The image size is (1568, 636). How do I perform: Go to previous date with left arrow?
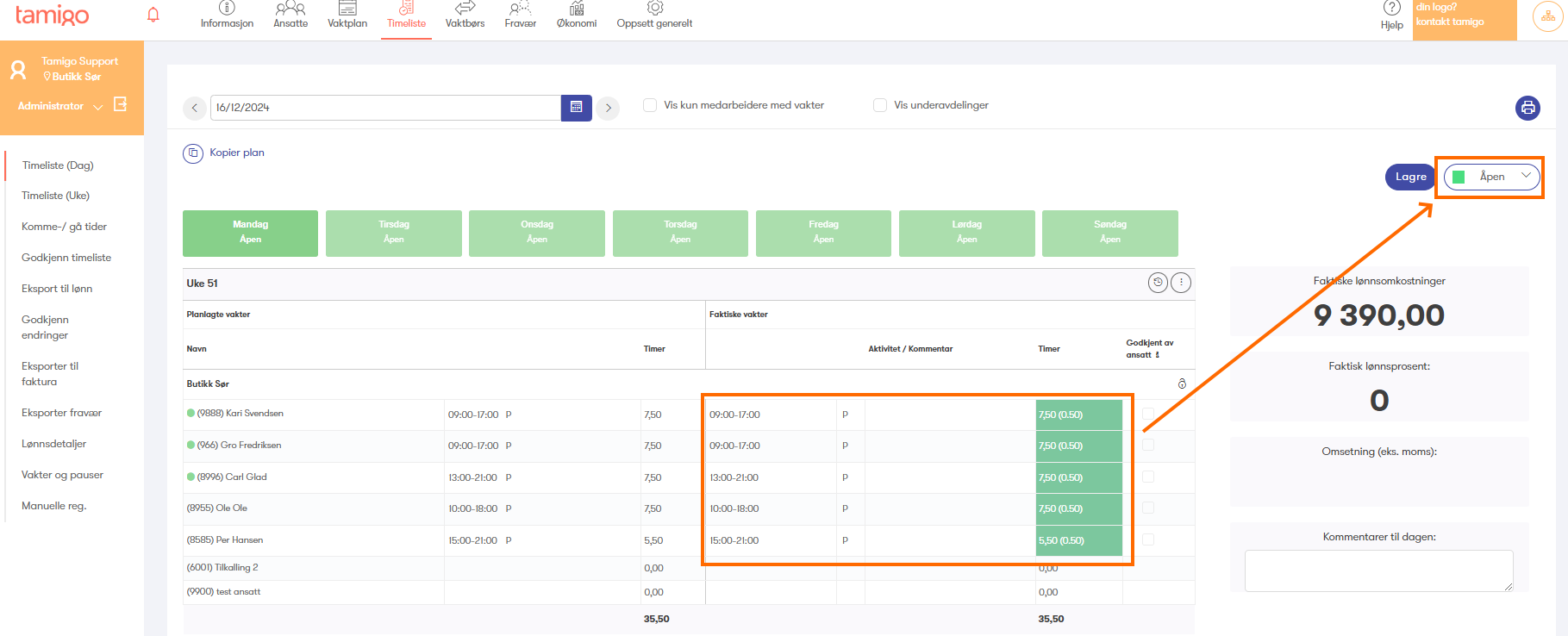click(x=195, y=108)
